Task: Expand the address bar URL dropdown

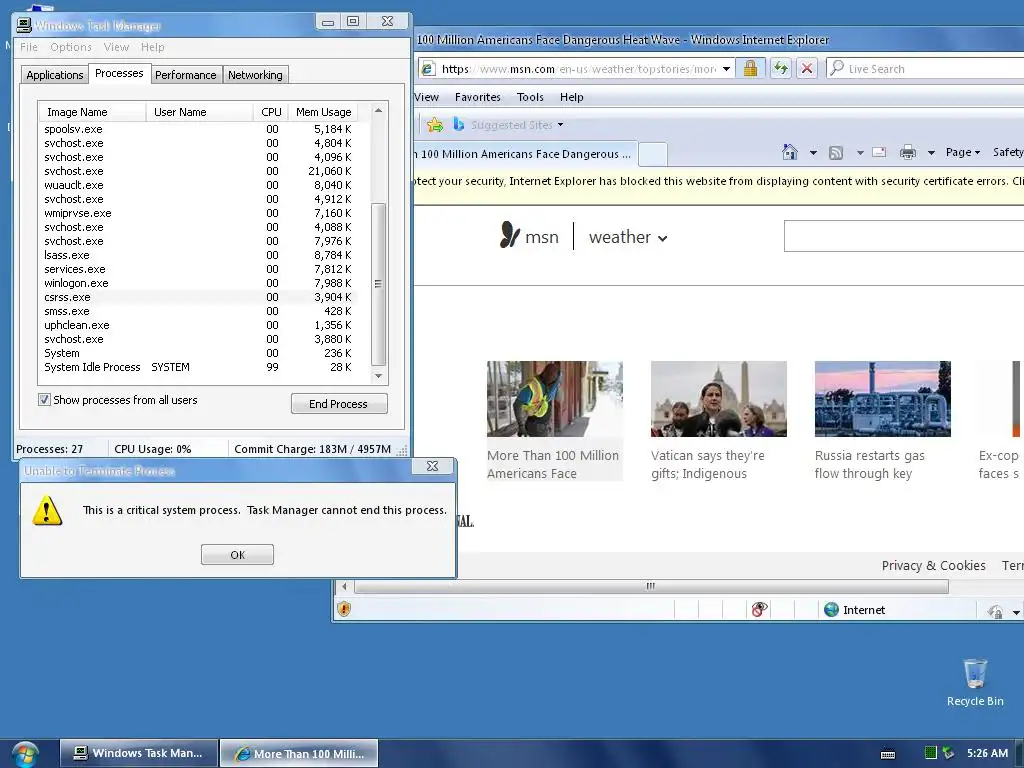Action: coord(726,69)
